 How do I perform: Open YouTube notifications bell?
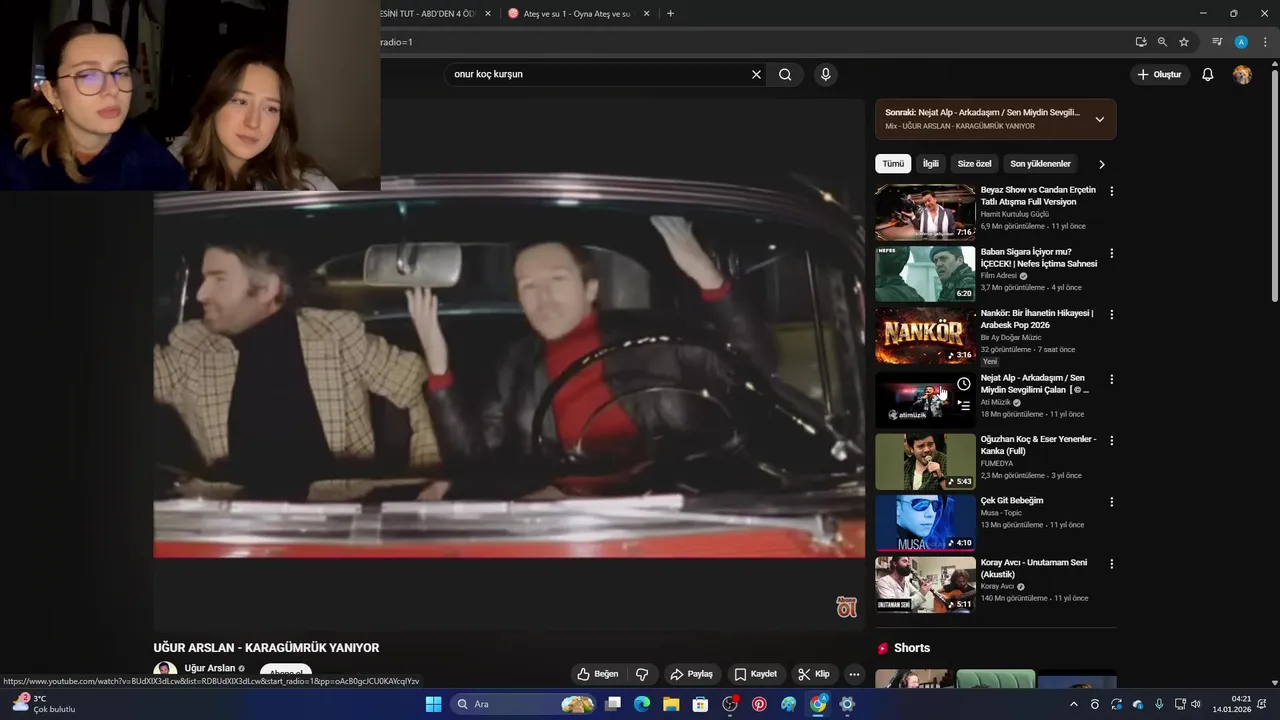click(x=1207, y=74)
